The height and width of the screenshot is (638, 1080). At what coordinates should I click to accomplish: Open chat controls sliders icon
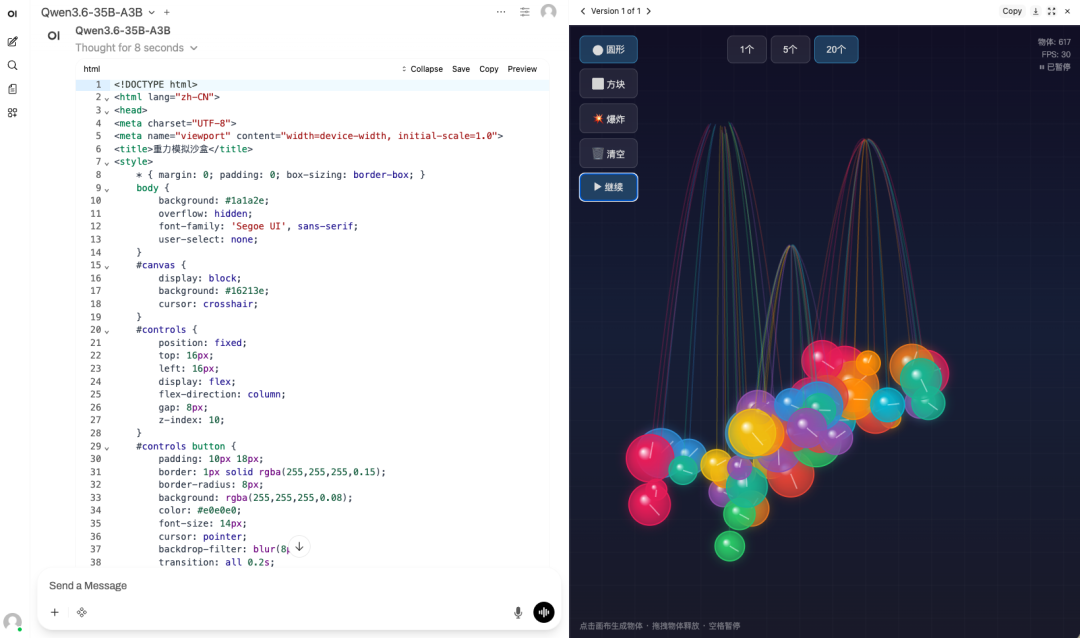click(x=525, y=12)
